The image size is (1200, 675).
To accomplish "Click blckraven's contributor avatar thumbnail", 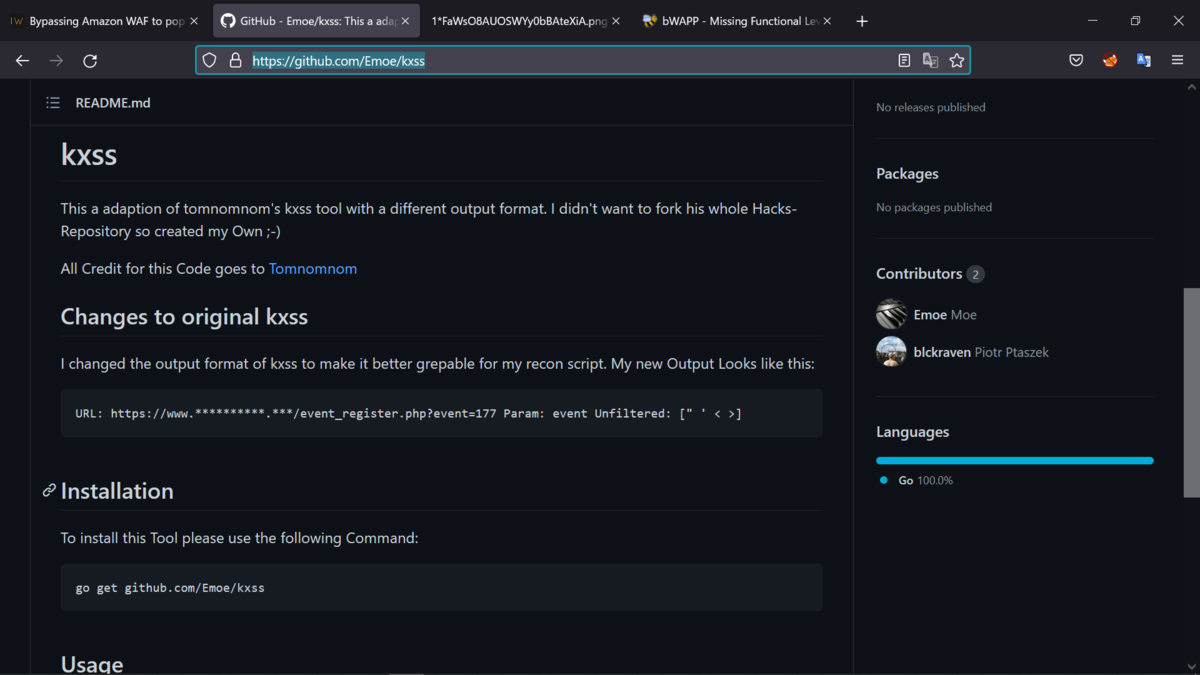I will 891,352.
